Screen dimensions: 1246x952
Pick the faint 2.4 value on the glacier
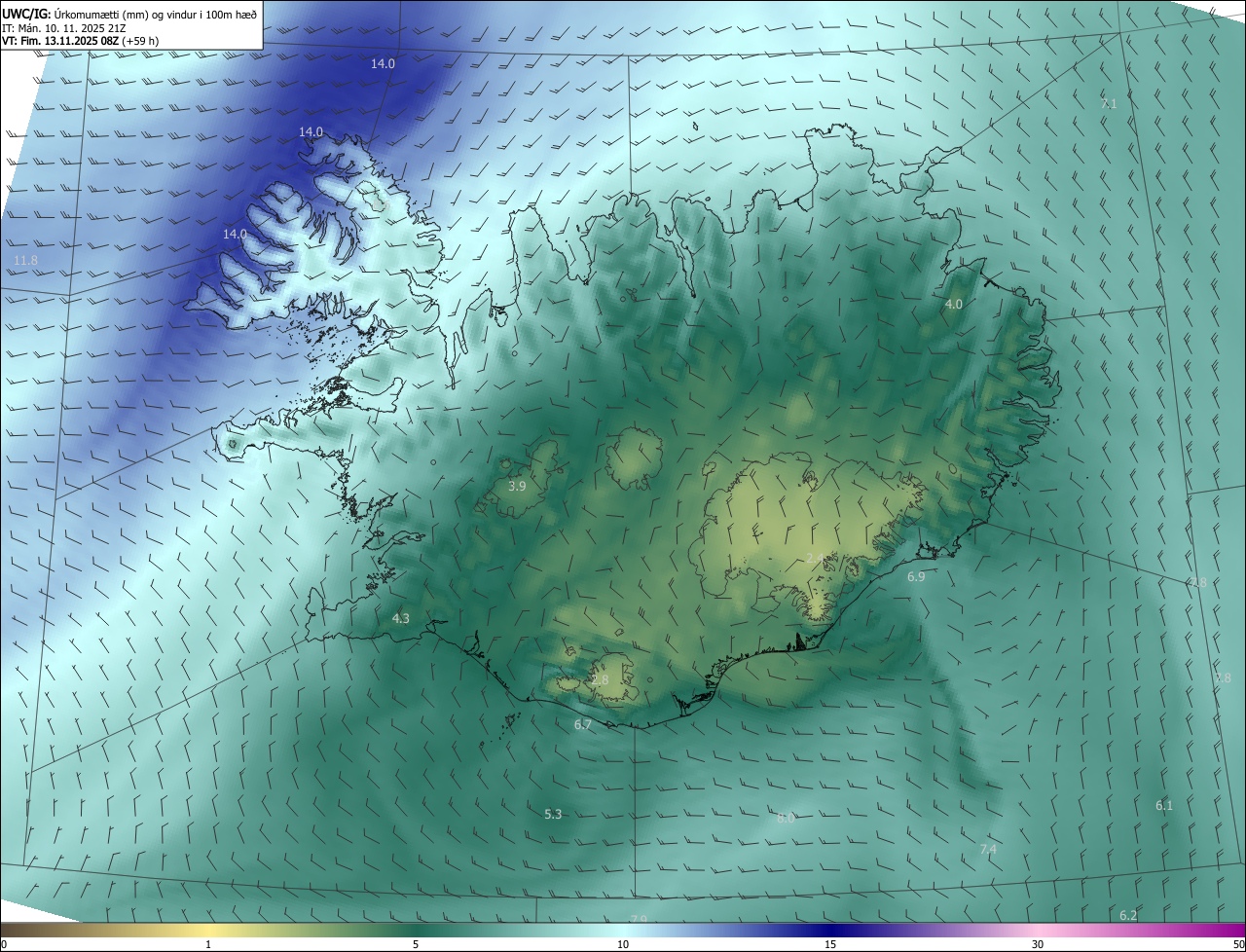pos(815,558)
